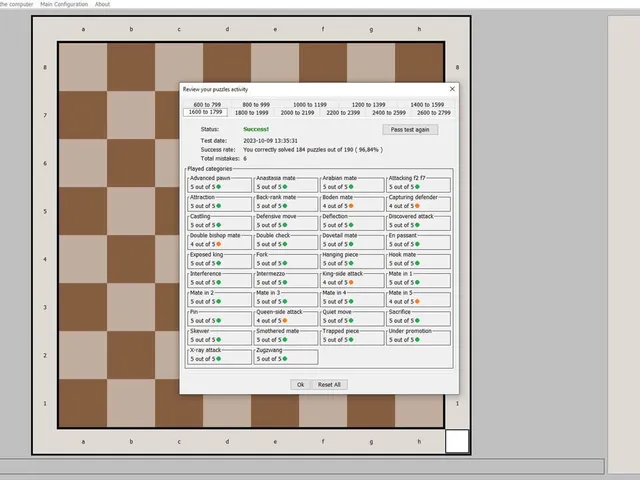
Task: Click the test date value
Action: 270,140
